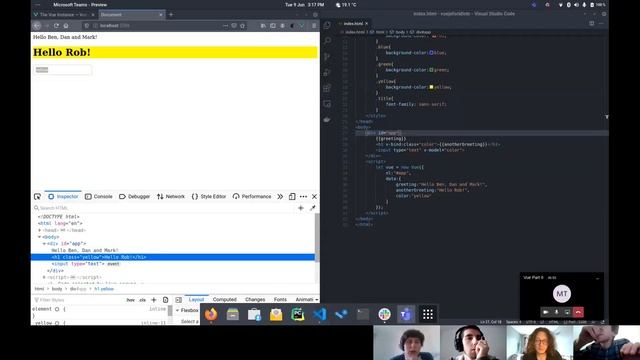
Task: Switch to the Changes side tab
Action: pos(255,300)
